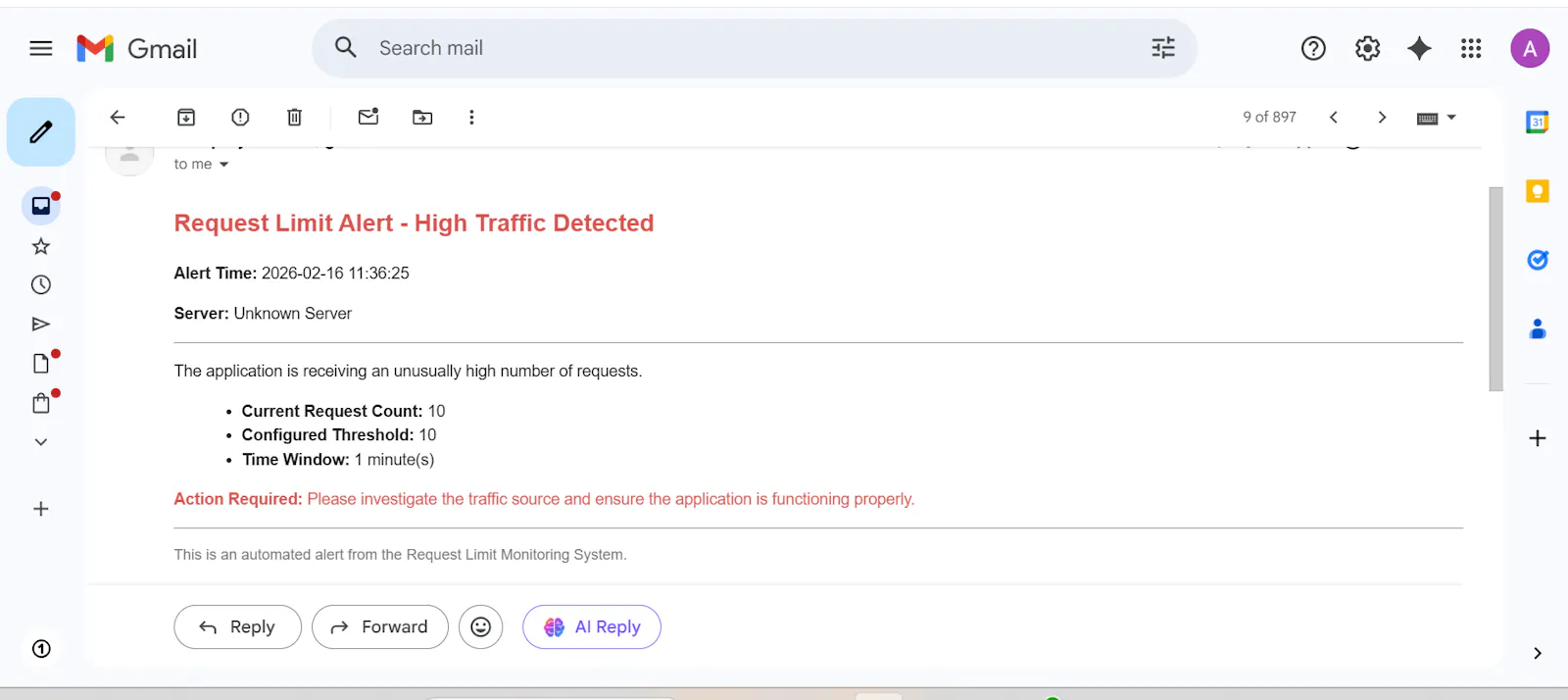Click "Server: Unknown Server" line
1568x700 pixels.
(x=263, y=314)
